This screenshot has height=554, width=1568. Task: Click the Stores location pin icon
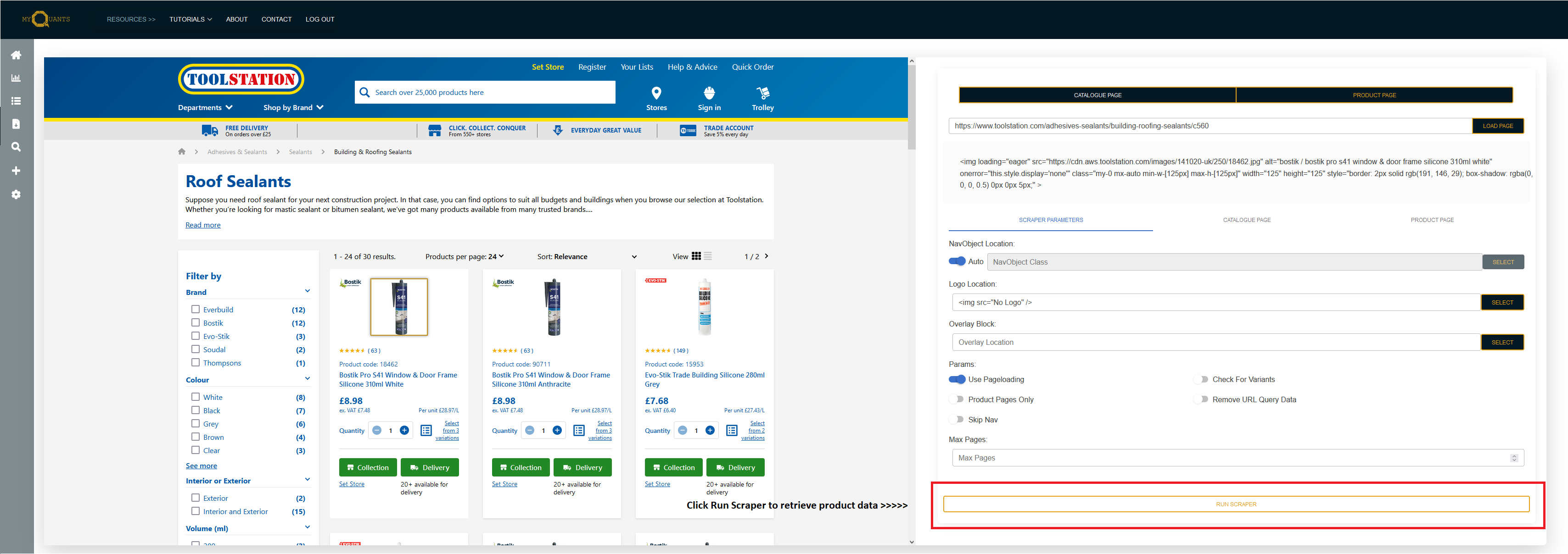pos(656,93)
